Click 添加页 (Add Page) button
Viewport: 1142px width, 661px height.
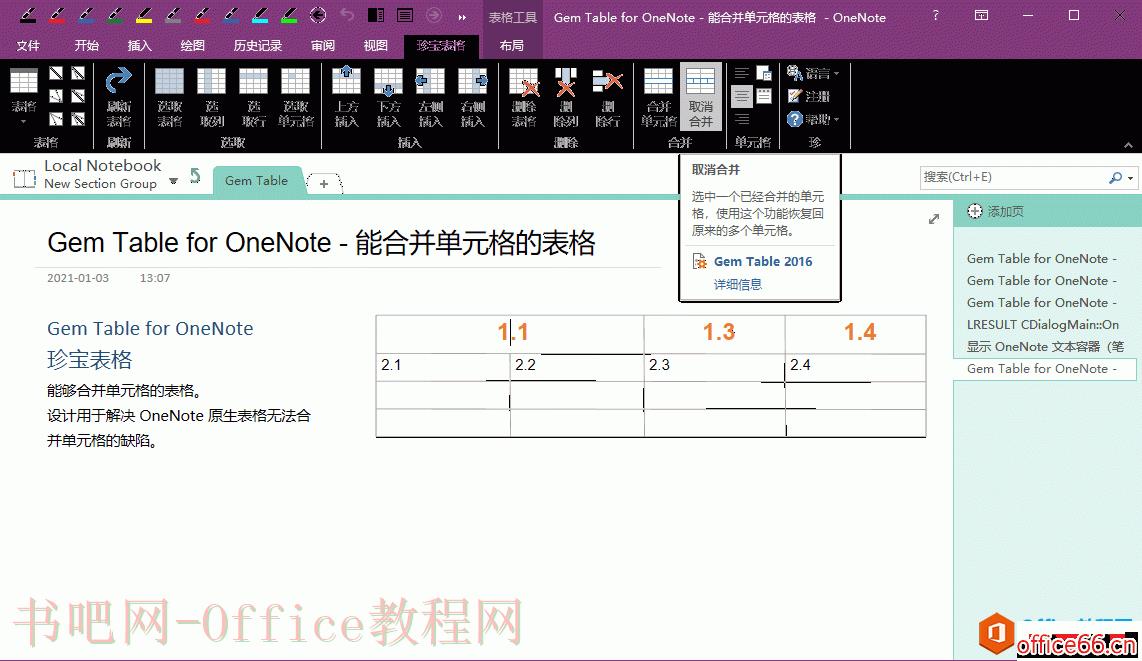tap(995, 211)
